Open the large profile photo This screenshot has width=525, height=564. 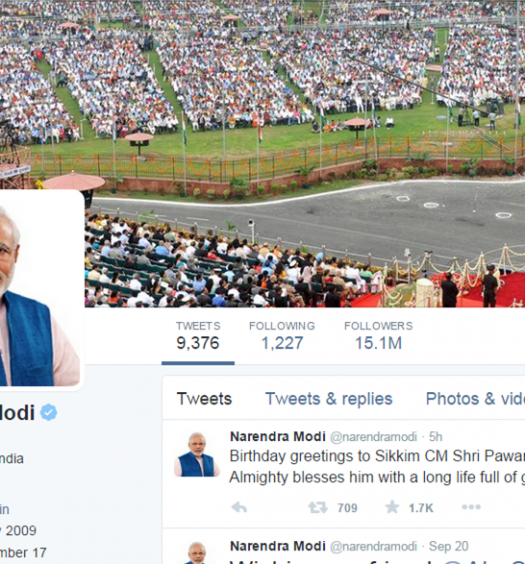point(40,290)
